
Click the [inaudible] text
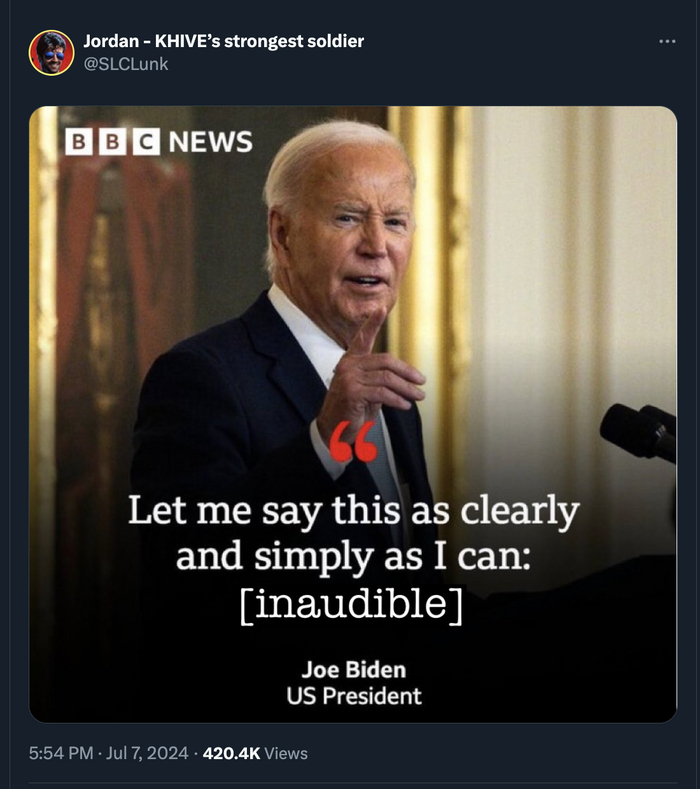pyautogui.click(x=353, y=604)
